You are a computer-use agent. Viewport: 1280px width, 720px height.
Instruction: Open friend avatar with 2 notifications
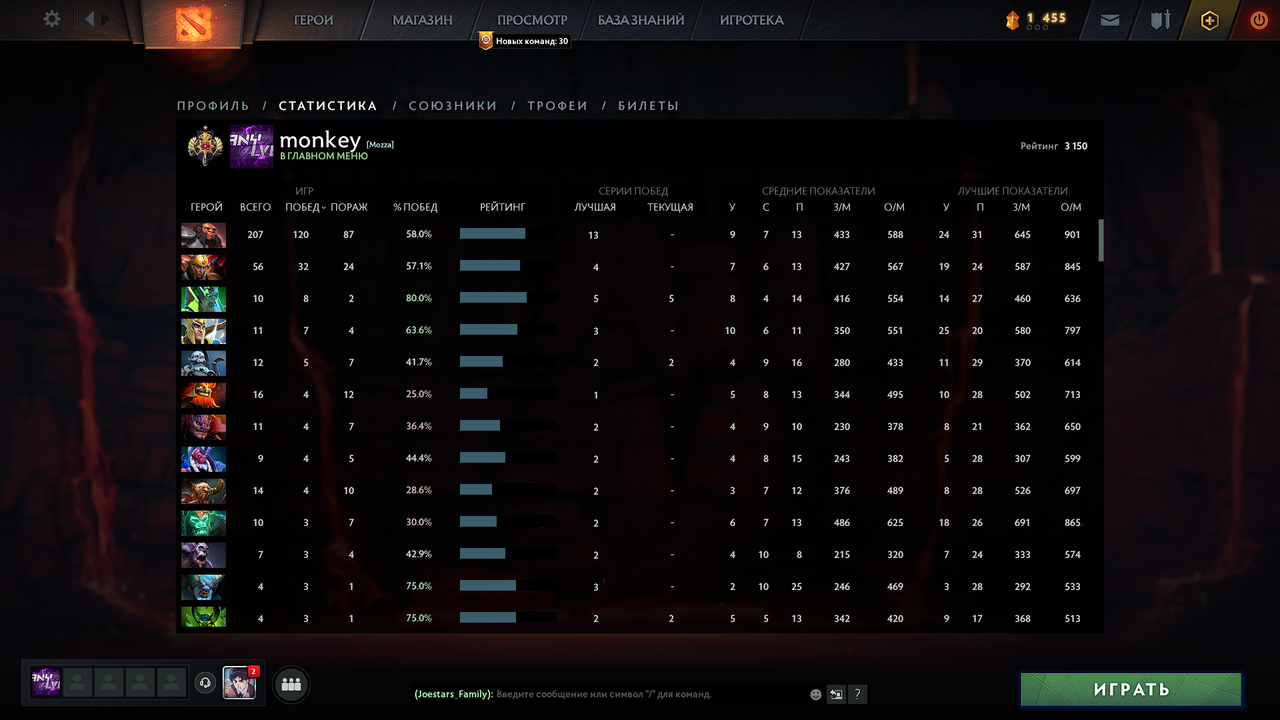[x=240, y=682]
